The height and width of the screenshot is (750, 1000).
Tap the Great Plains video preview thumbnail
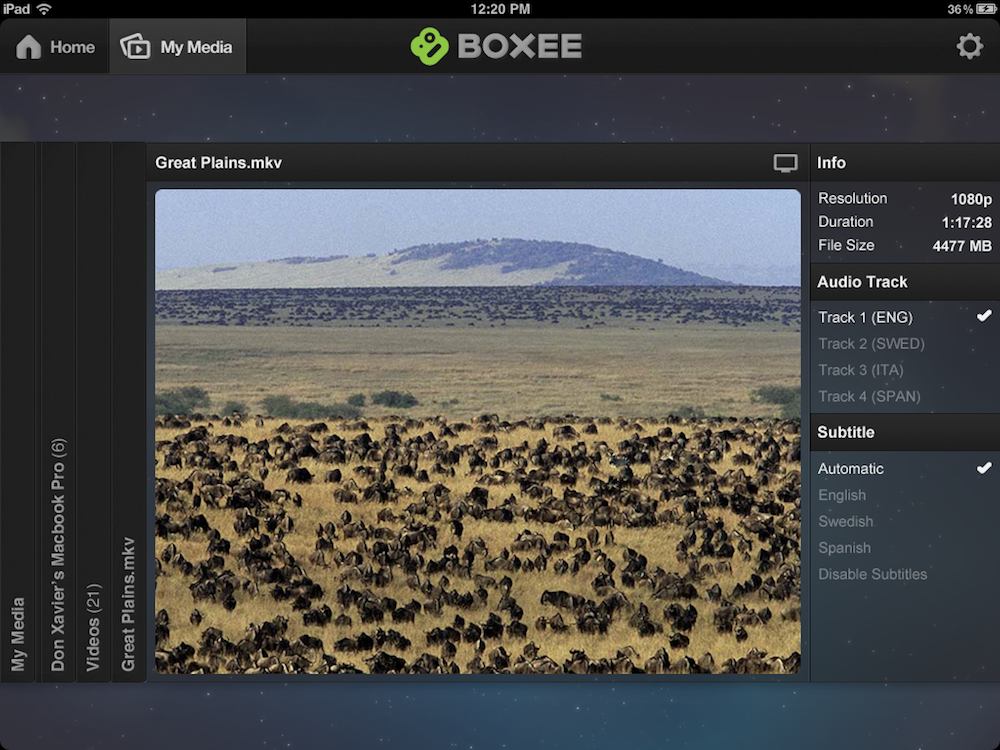(x=478, y=431)
